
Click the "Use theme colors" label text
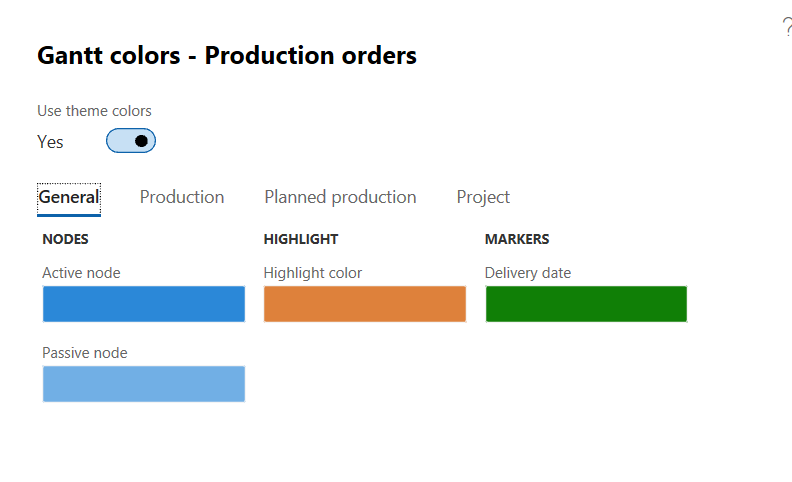(95, 111)
